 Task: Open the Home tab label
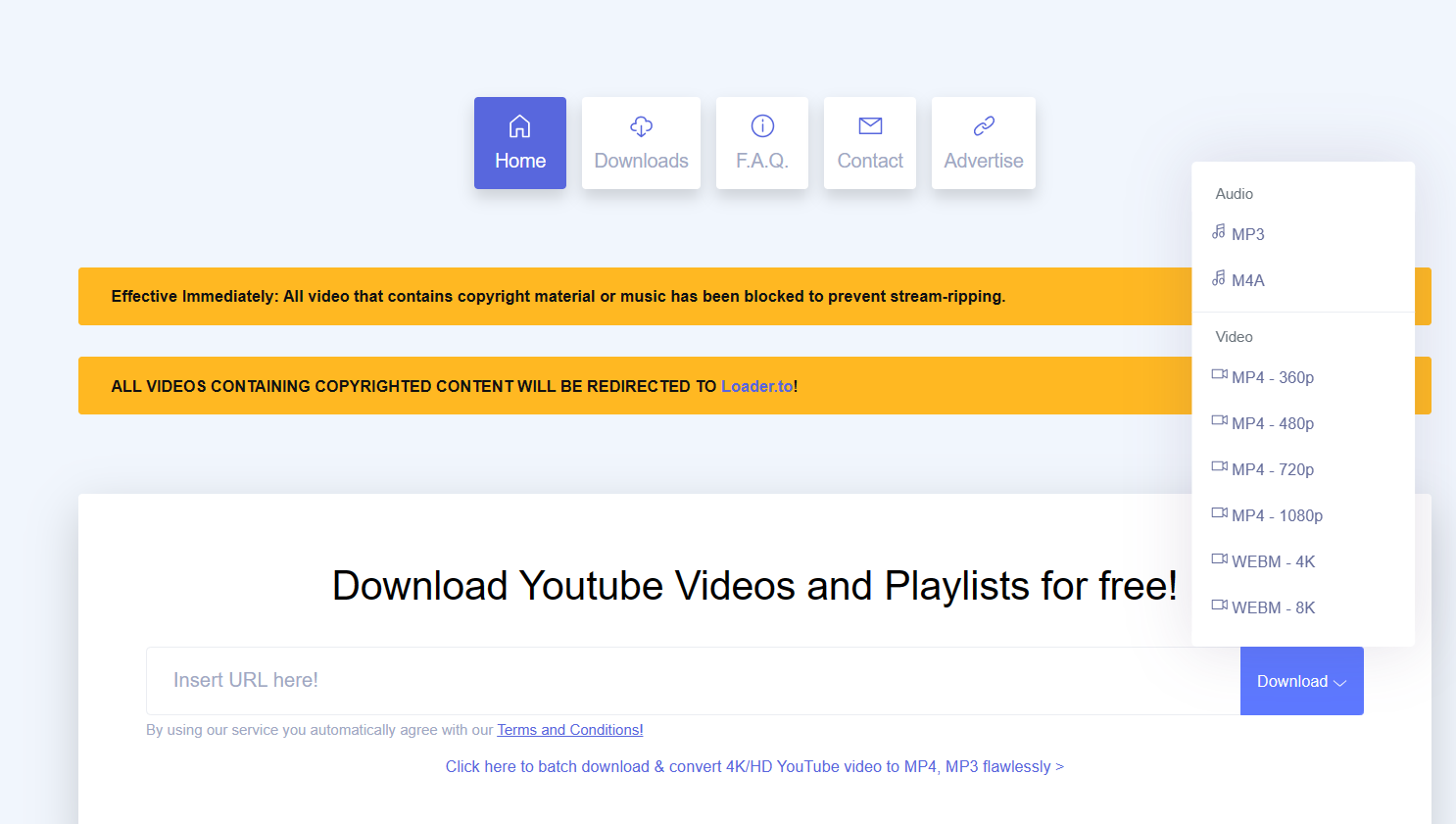pos(520,161)
